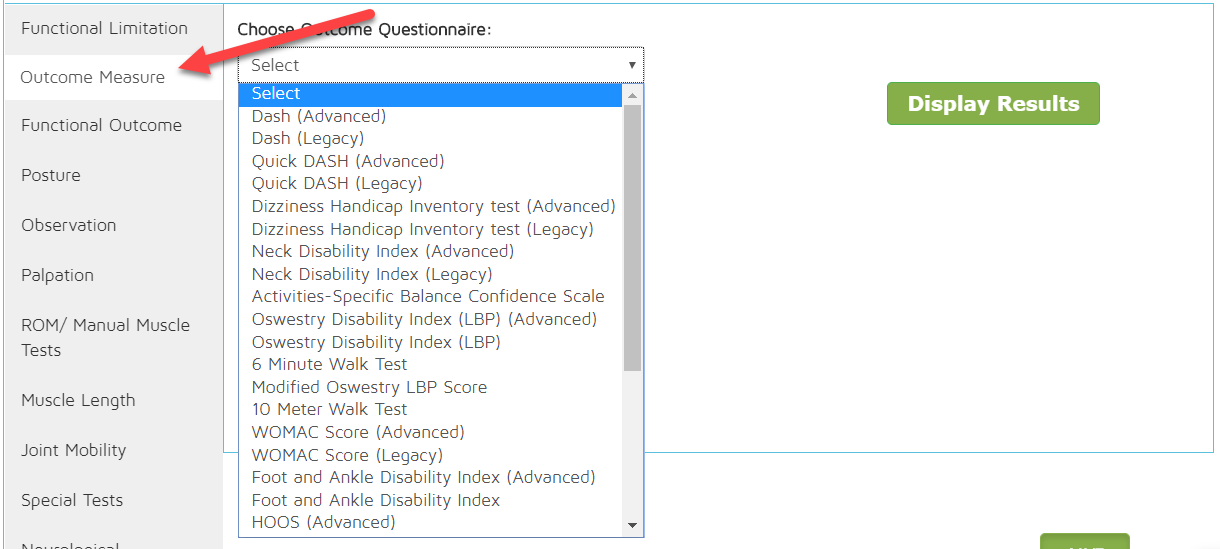Pick Neck Disability Index (Advanced) option
This screenshot has width=1220, height=549.
383,251
